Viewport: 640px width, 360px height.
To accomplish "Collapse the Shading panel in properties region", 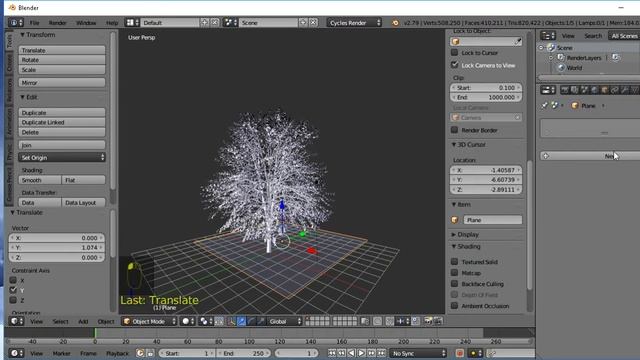I will click(x=454, y=247).
